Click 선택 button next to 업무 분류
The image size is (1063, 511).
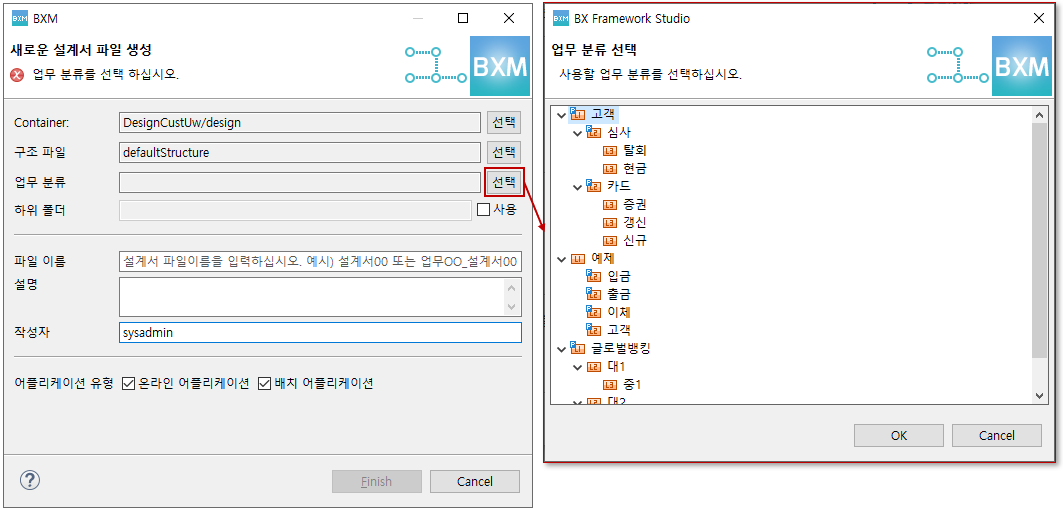(504, 182)
